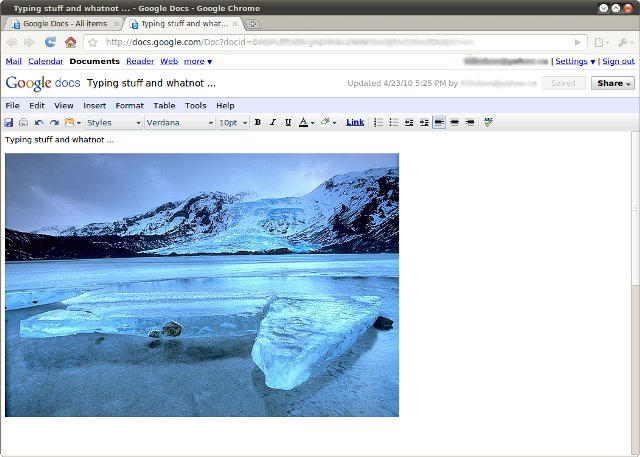Switch to Google Docs - All items tab

(62, 24)
